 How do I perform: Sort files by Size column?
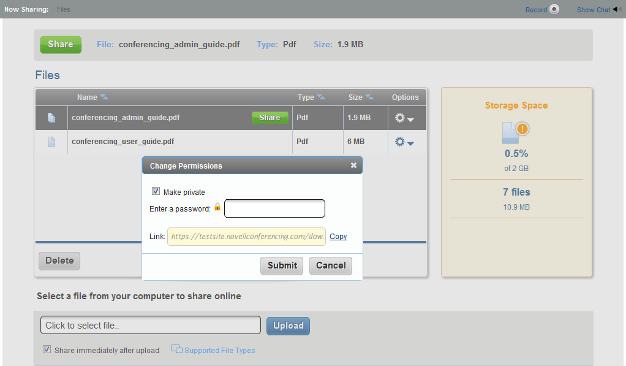click(361, 97)
